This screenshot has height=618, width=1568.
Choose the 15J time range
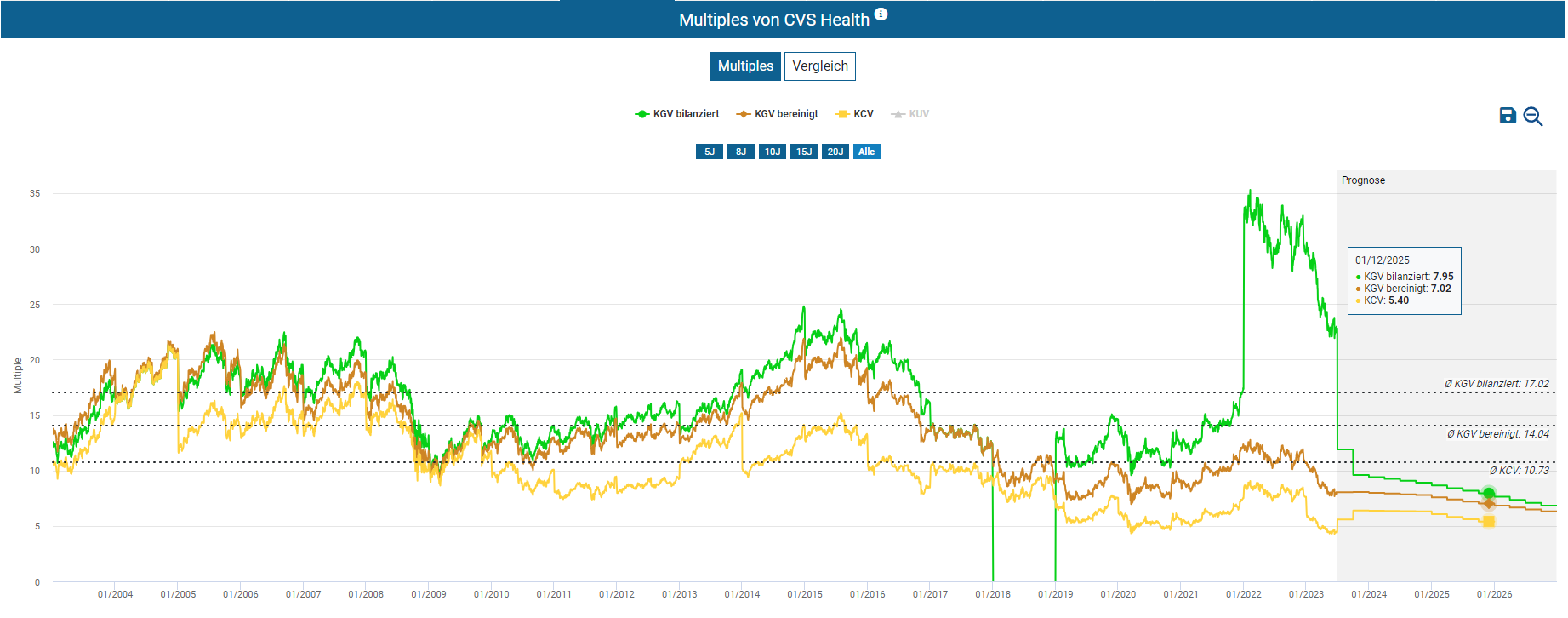point(803,152)
